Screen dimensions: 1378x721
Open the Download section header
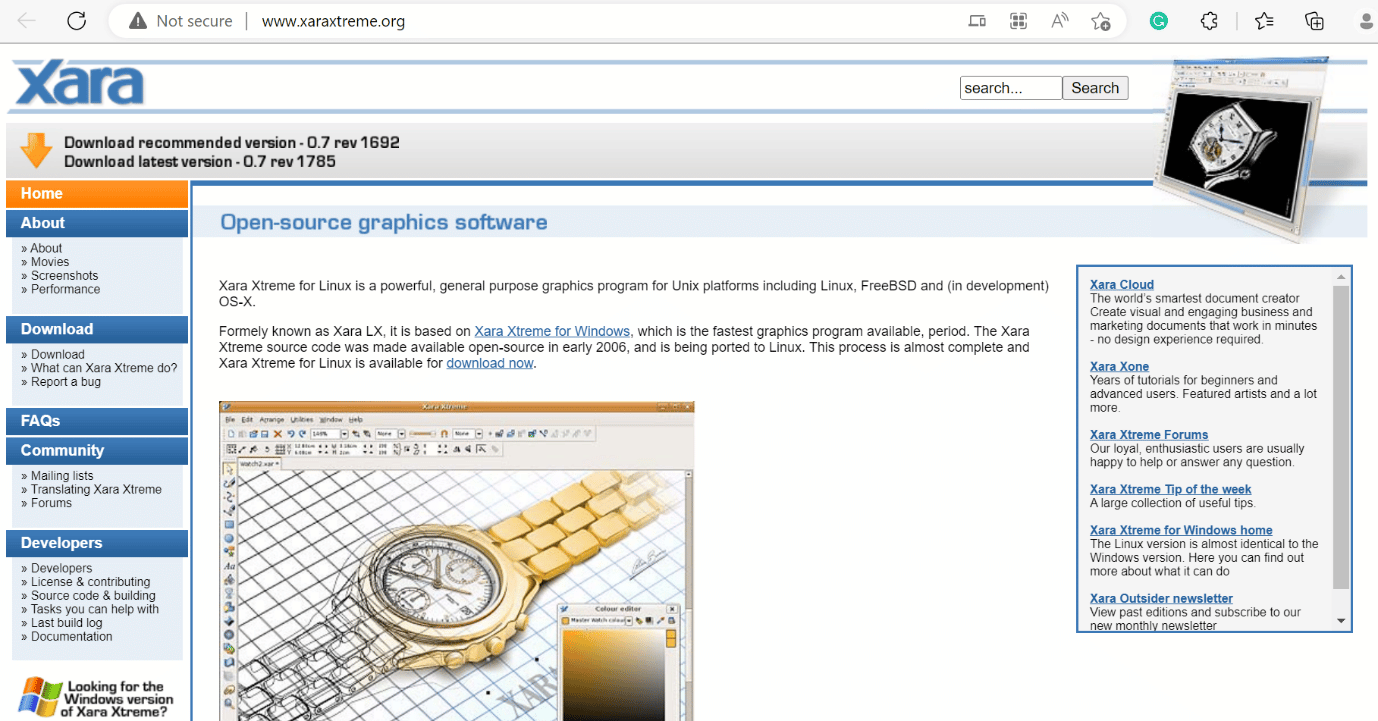pos(97,329)
